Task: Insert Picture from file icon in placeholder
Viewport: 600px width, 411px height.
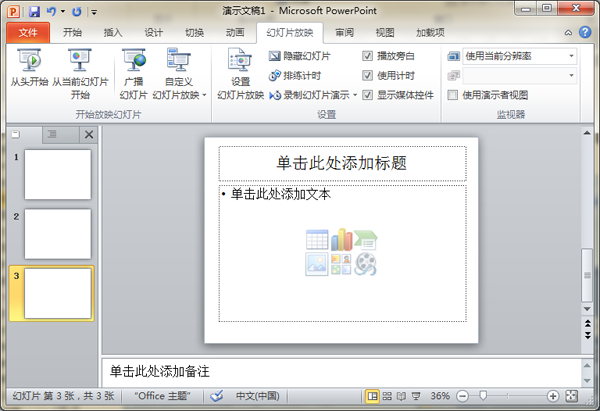Action: coord(317,264)
